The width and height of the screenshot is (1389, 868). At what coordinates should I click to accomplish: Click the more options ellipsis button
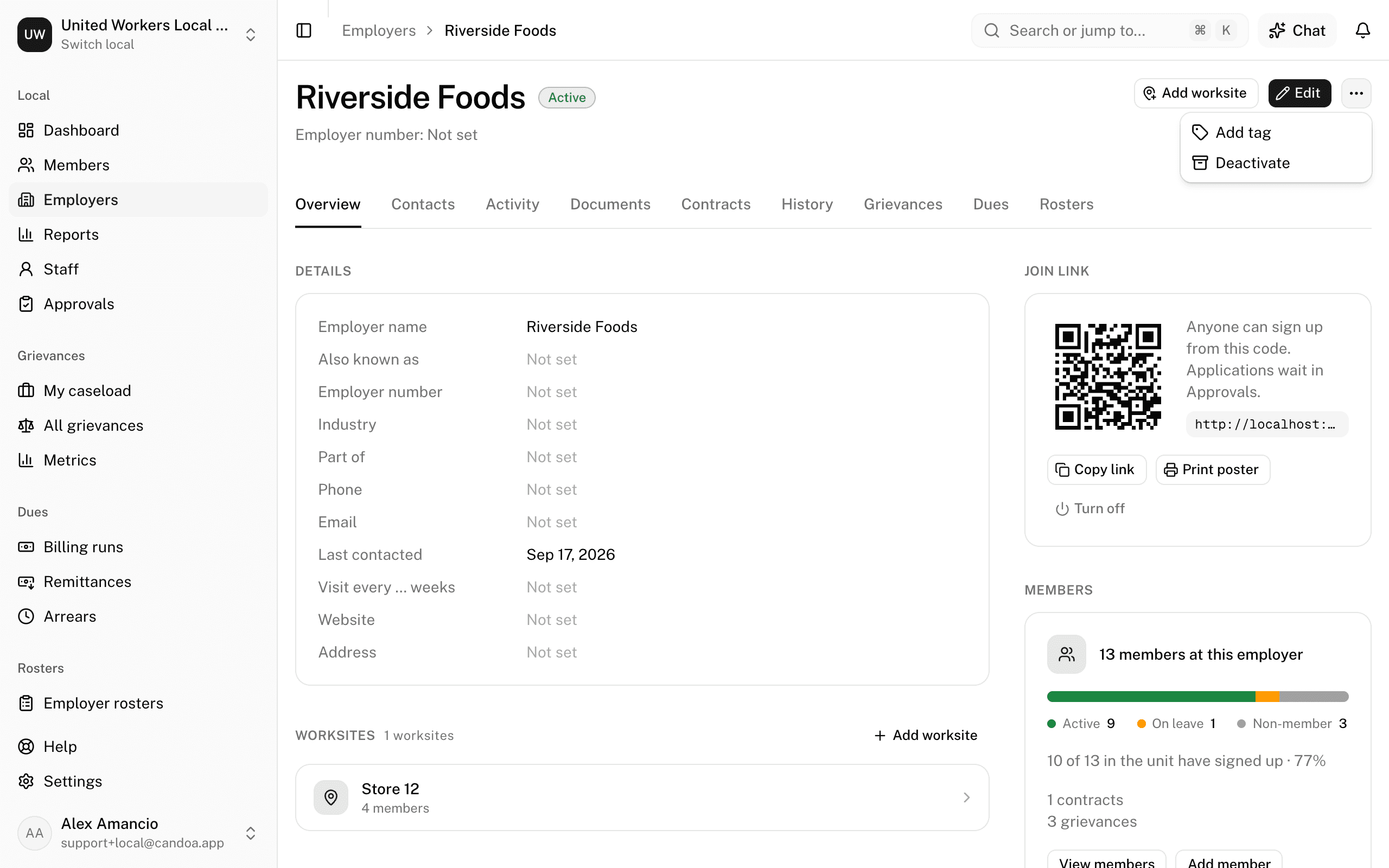click(x=1356, y=93)
